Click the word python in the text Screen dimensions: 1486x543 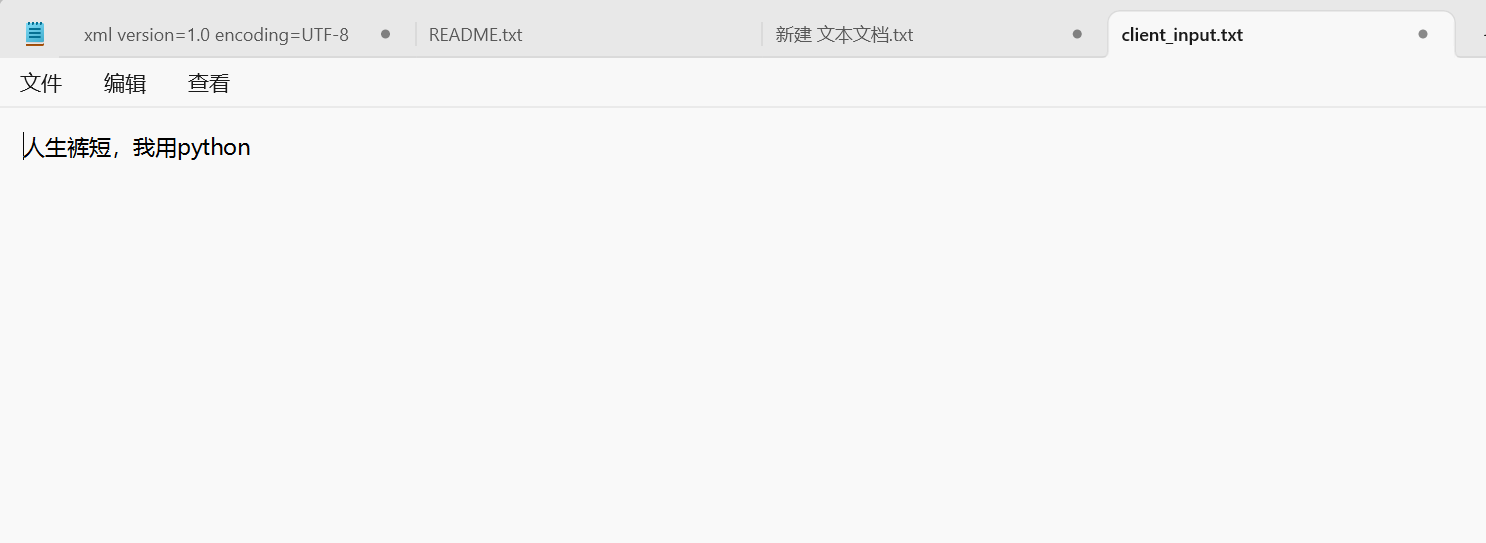point(214,148)
